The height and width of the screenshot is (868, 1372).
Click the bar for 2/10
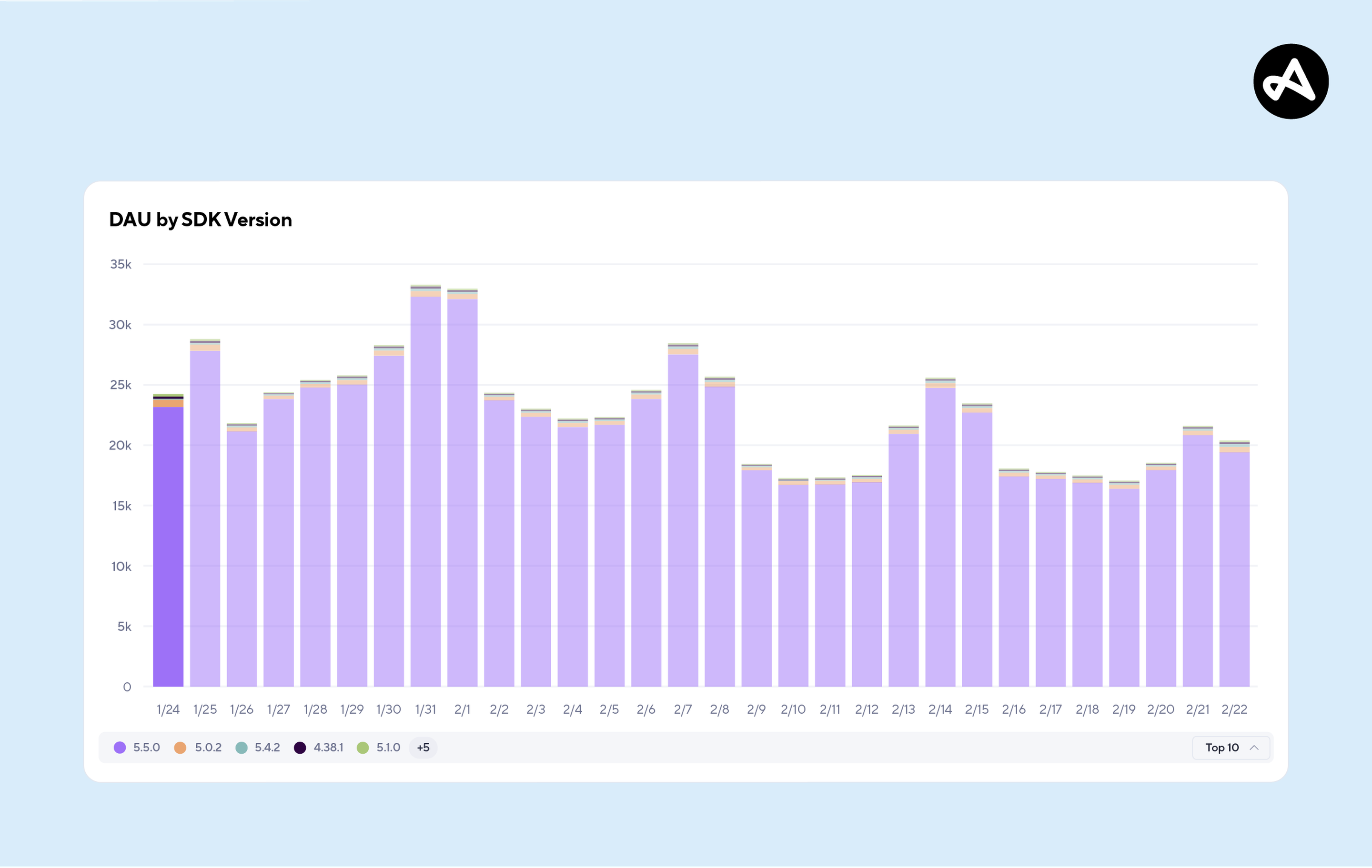coord(793,582)
